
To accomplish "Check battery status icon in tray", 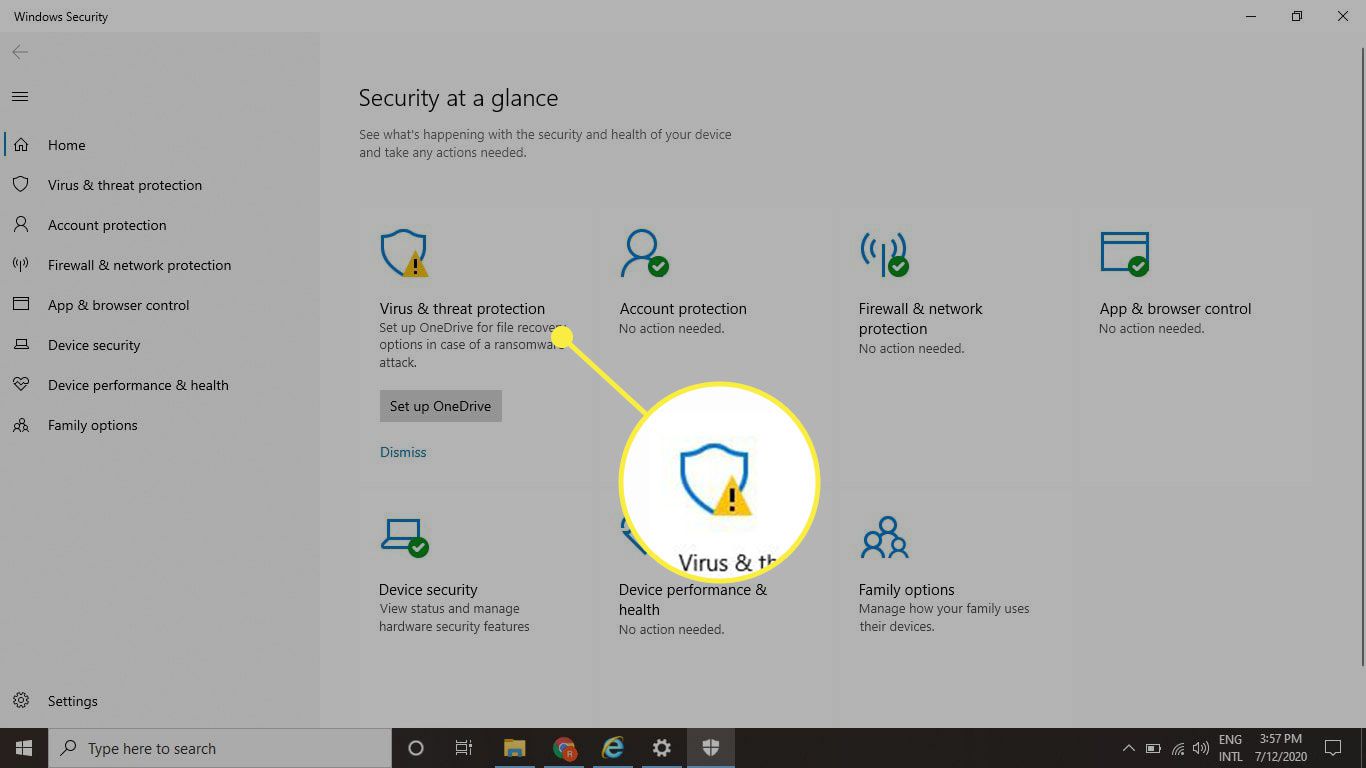I will 1153,748.
